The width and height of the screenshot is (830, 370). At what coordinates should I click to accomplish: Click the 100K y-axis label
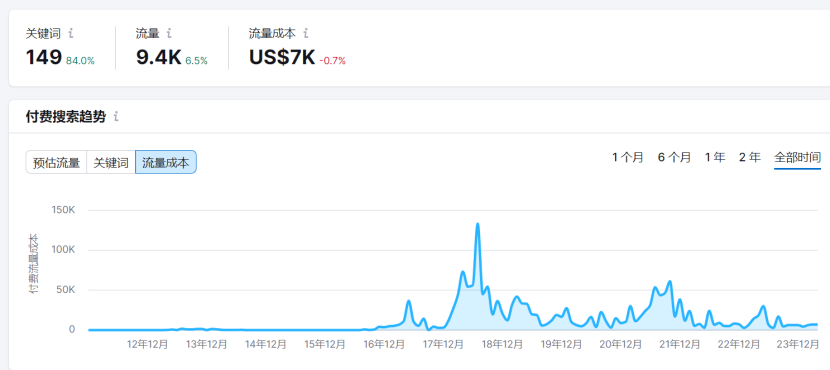pyautogui.click(x=65, y=250)
